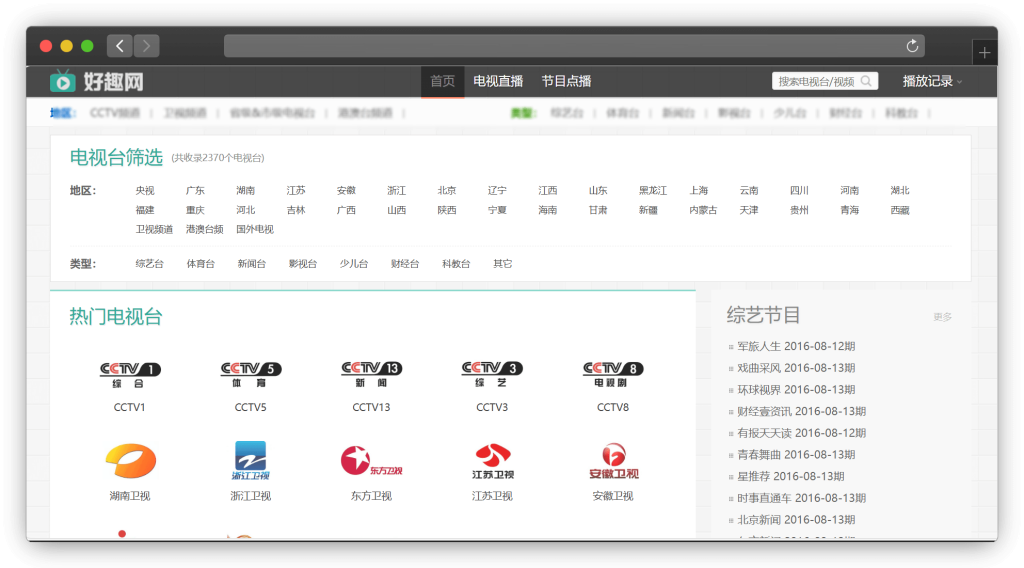This screenshot has width=1024, height=568.
Task: Open the 湖南卫视 channel logo
Action: (x=130, y=461)
